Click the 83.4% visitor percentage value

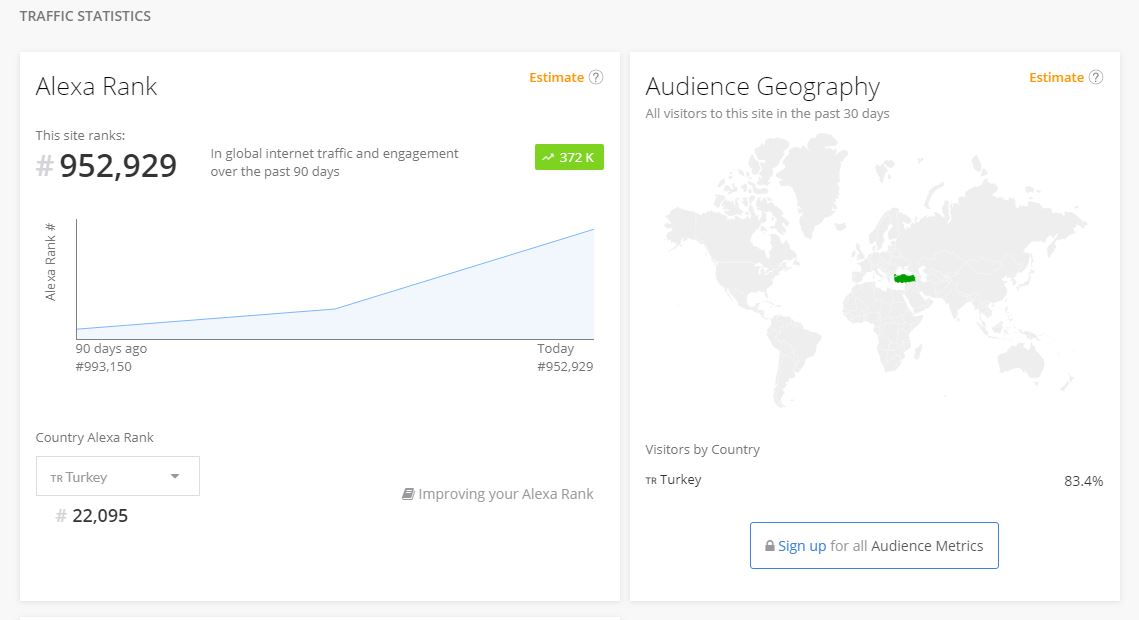[x=1083, y=481]
